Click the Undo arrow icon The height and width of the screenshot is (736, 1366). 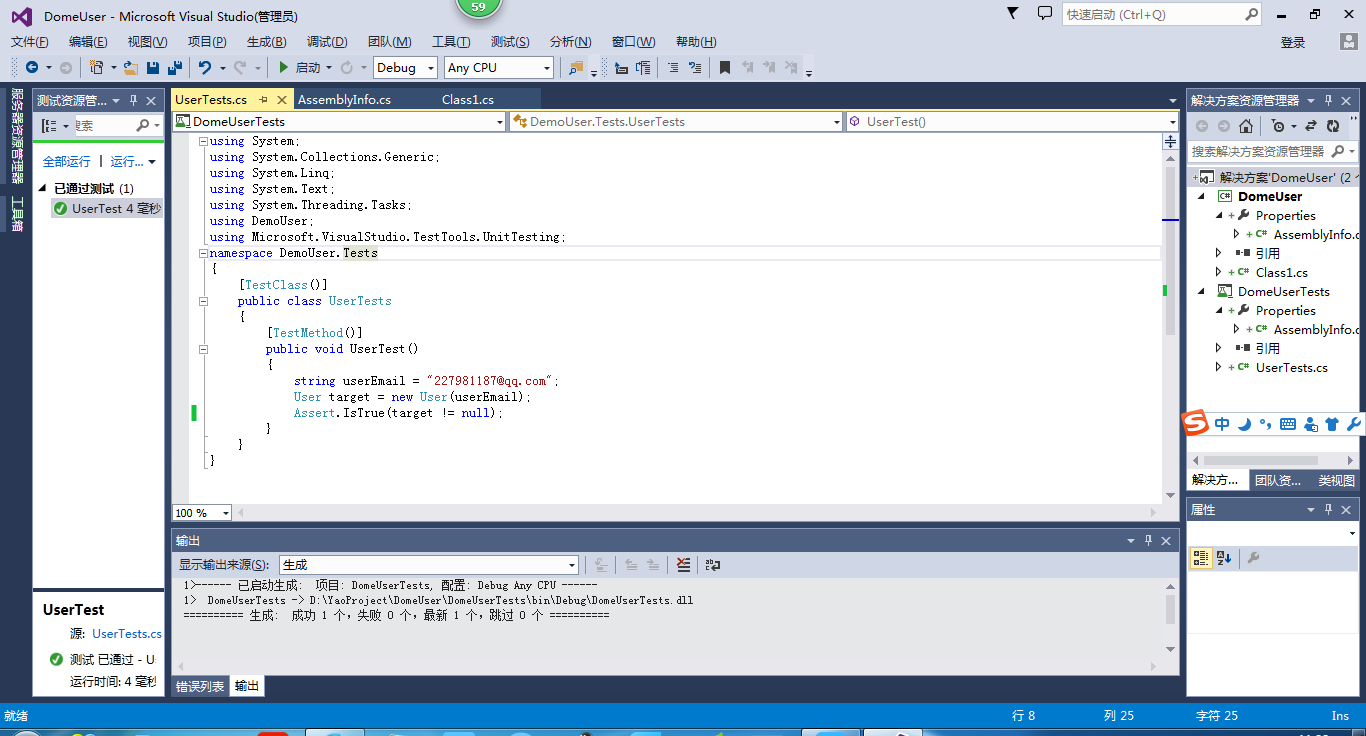pyautogui.click(x=205, y=68)
